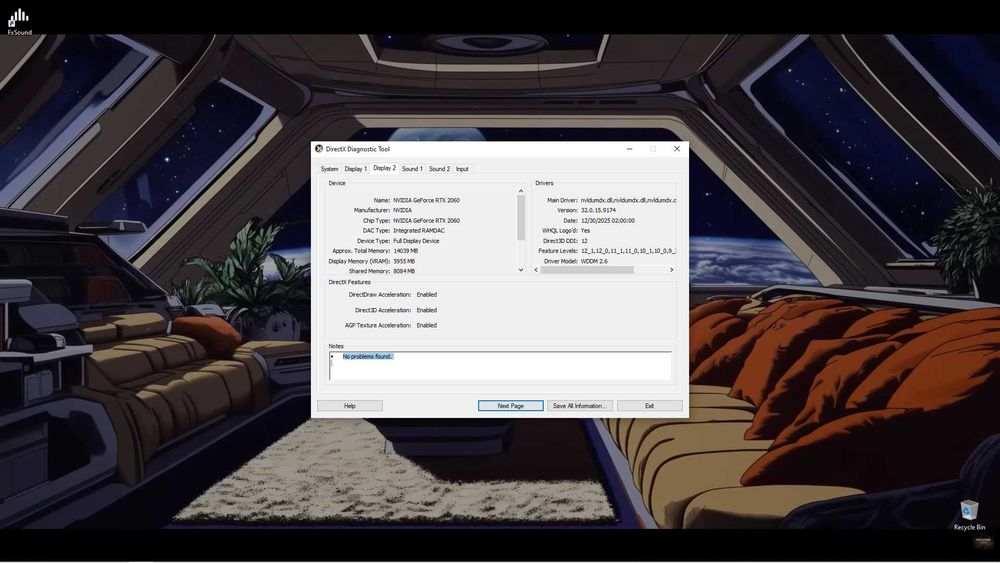Click the Manufacturer value 'NVIDIA'
The height and width of the screenshot is (563, 1000).
402,210
